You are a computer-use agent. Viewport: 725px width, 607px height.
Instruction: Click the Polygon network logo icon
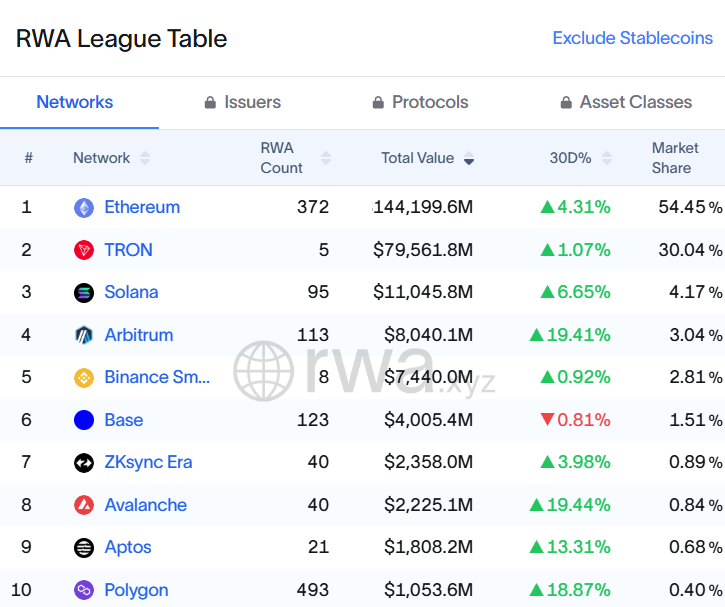pos(84,590)
